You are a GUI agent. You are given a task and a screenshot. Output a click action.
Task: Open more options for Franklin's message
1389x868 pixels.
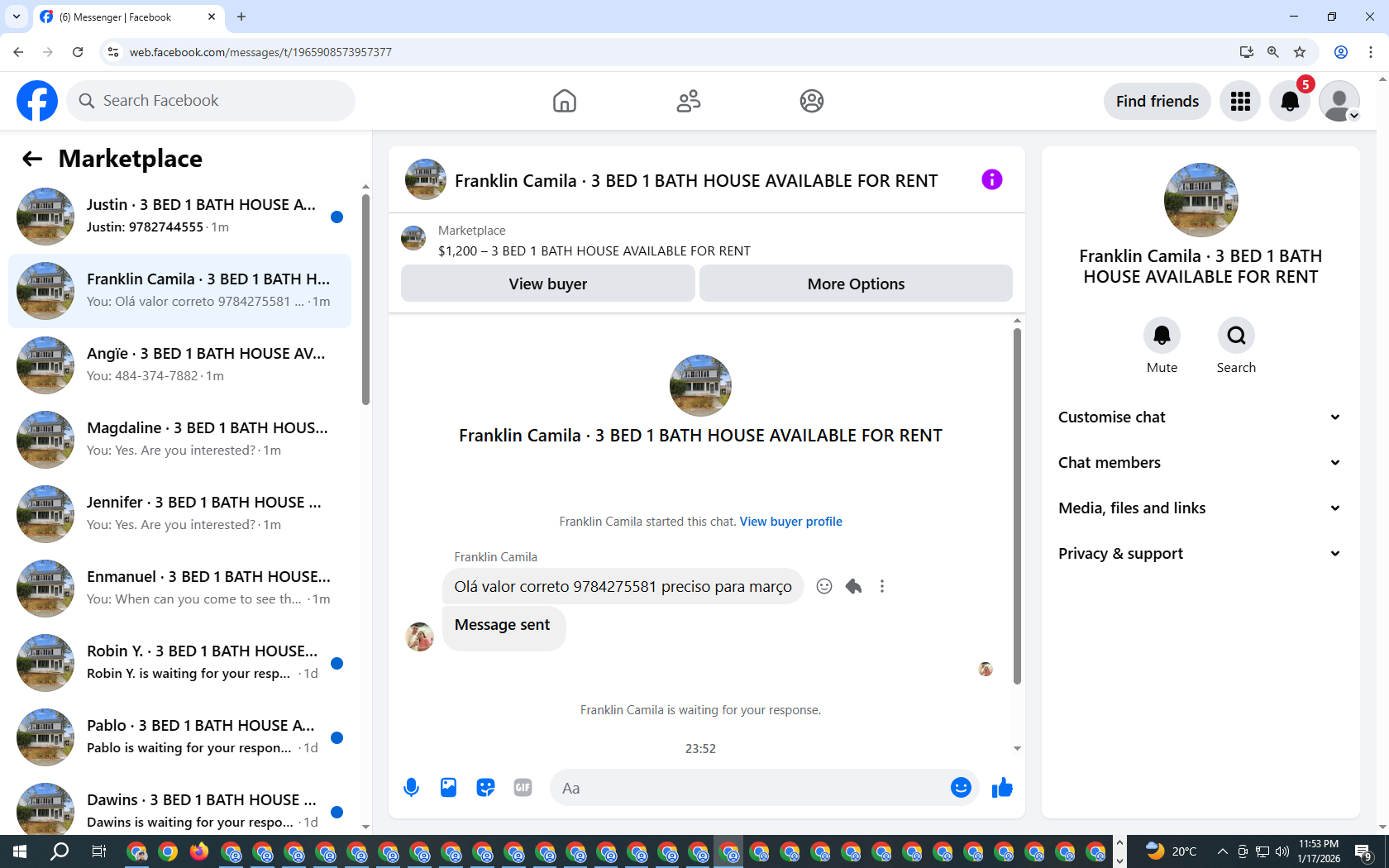tap(882, 586)
